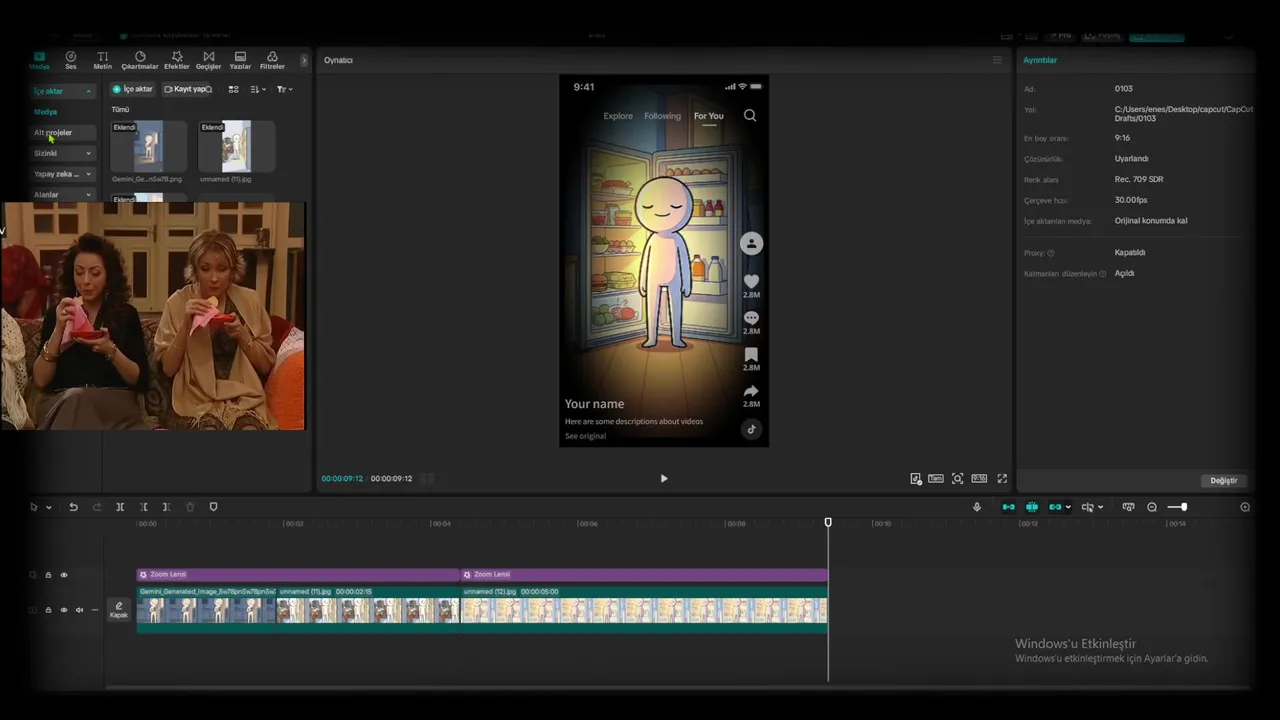Open the Geçişler transitions tab
1280x720 pixels.
209,60
